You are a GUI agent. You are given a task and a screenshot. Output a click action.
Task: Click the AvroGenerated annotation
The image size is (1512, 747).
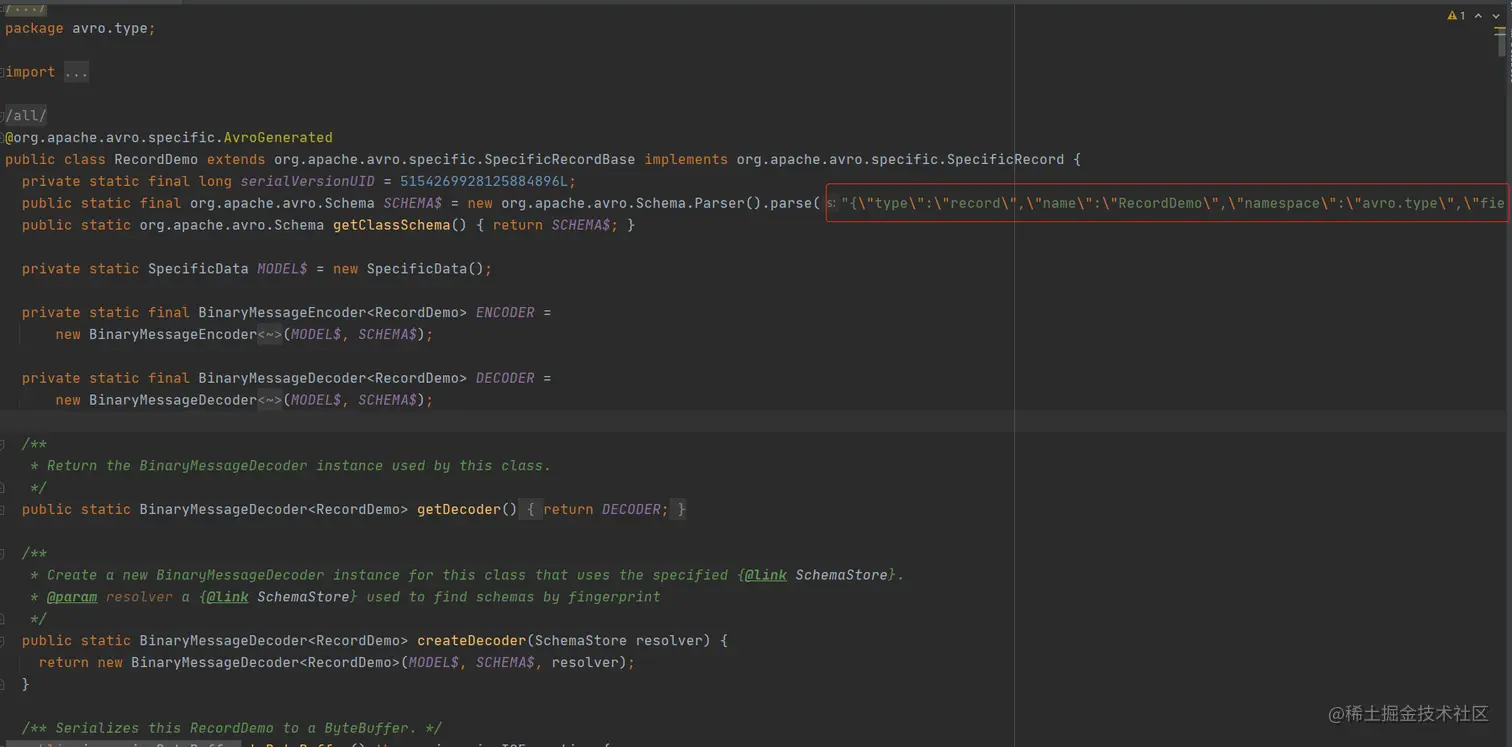(278, 137)
